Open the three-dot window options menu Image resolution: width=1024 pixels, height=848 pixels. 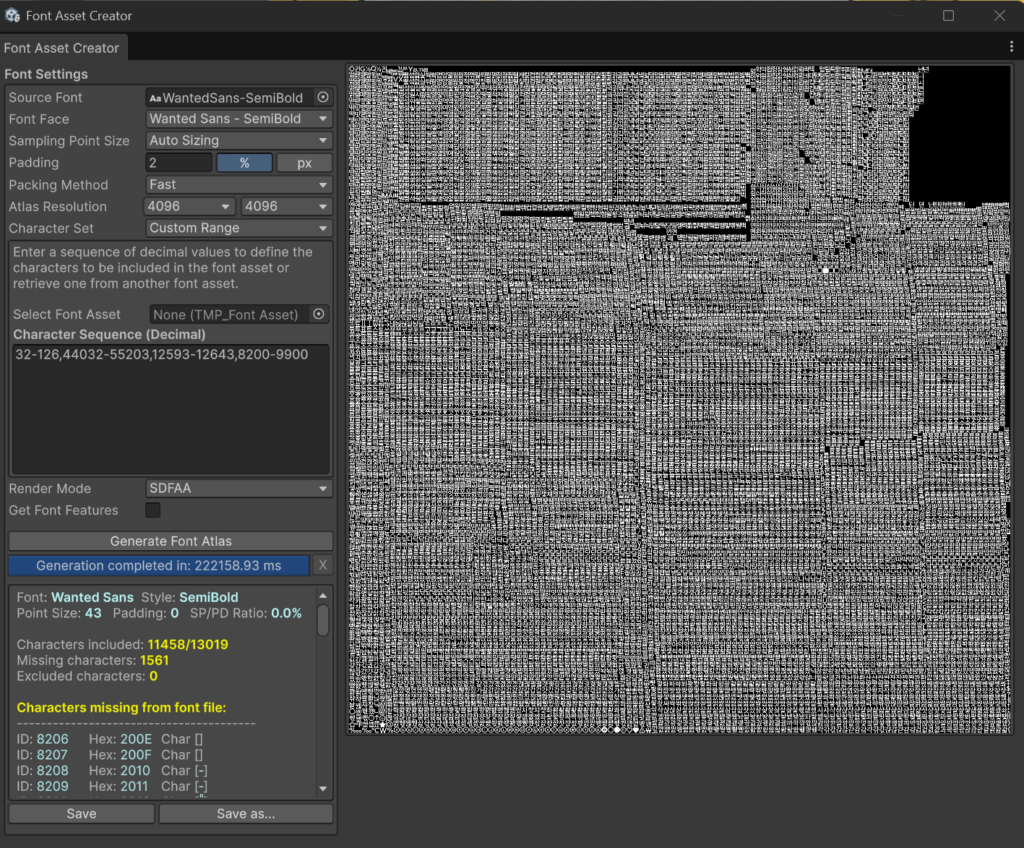(x=1012, y=47)
